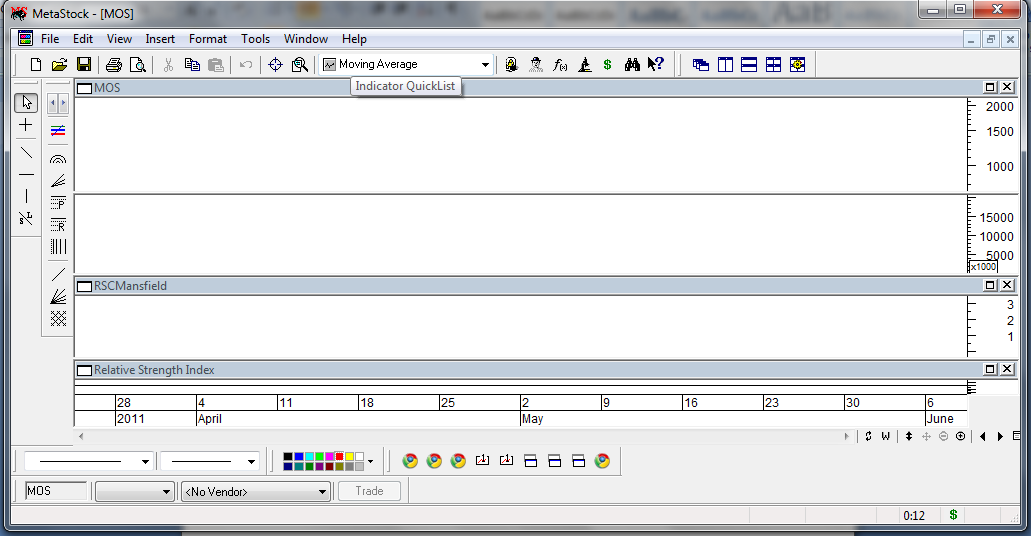The height and width of the screenshot is (536, 1031).
Task: Open the View menu
Action: pyautogui.click(x=120, y=39)
